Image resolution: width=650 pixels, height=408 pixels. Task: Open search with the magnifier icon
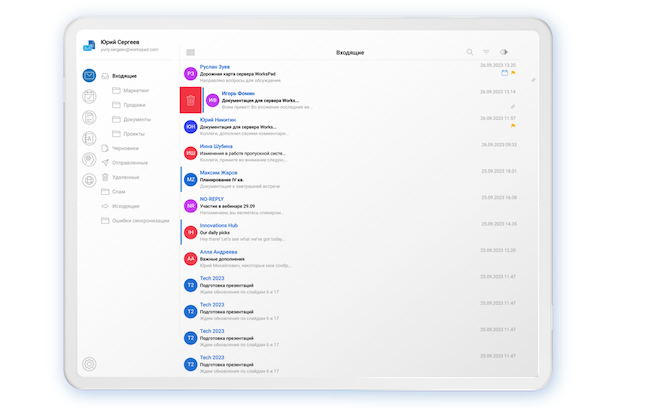click(x=470, y=52)
